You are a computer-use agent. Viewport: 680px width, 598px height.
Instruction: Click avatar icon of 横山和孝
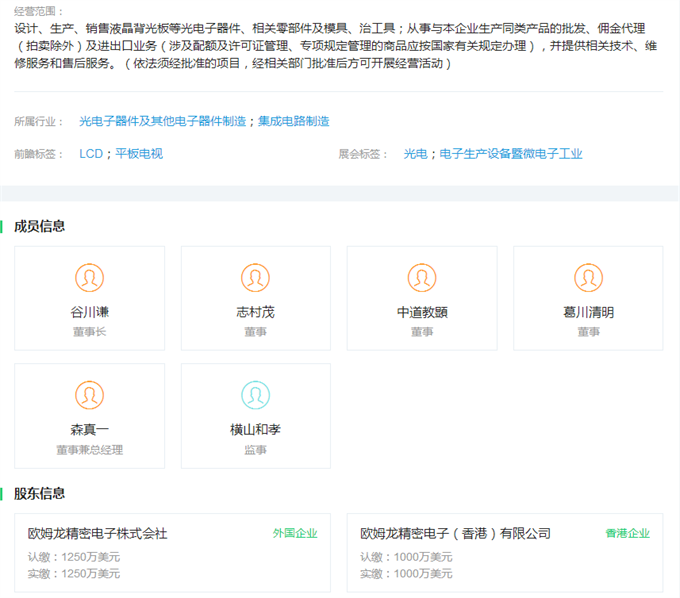pyautogui.click(x=255, y=395)
